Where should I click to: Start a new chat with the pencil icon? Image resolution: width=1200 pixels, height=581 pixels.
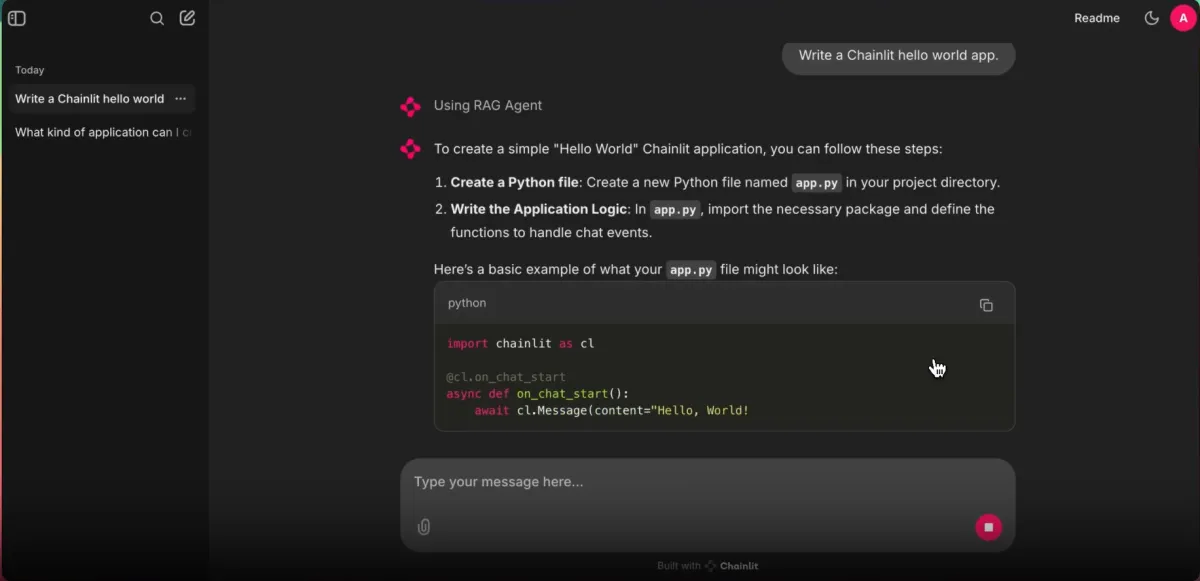point(187,18)
